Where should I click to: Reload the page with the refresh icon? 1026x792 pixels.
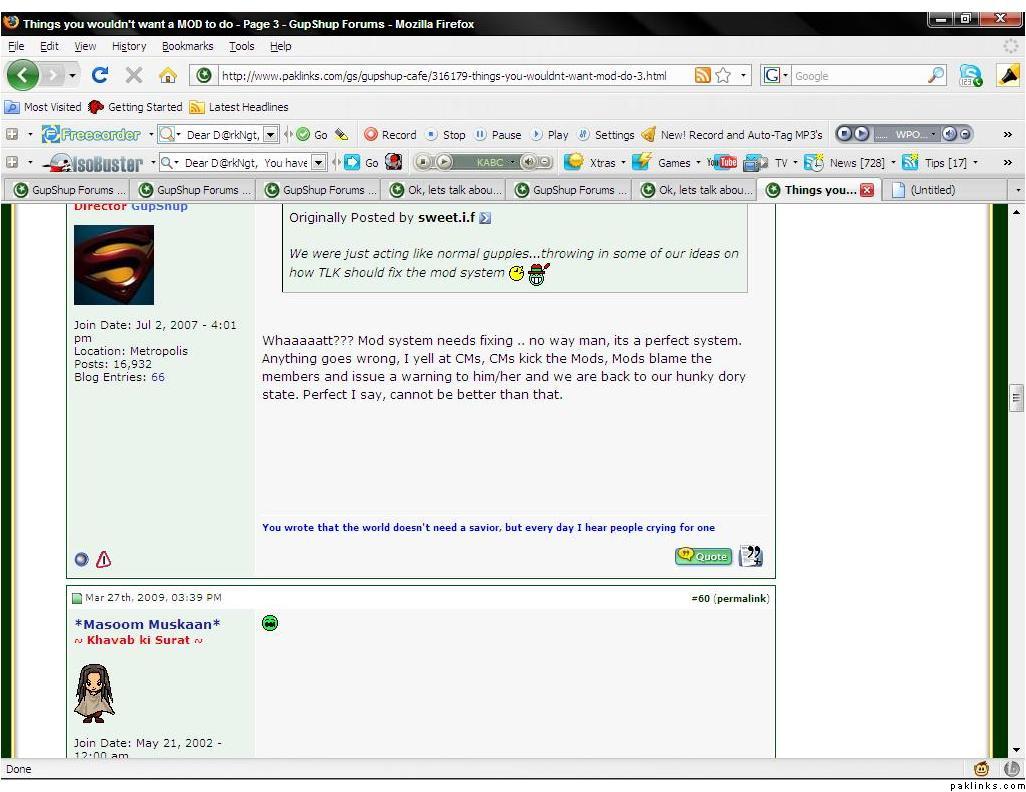[x=100, y=75]
